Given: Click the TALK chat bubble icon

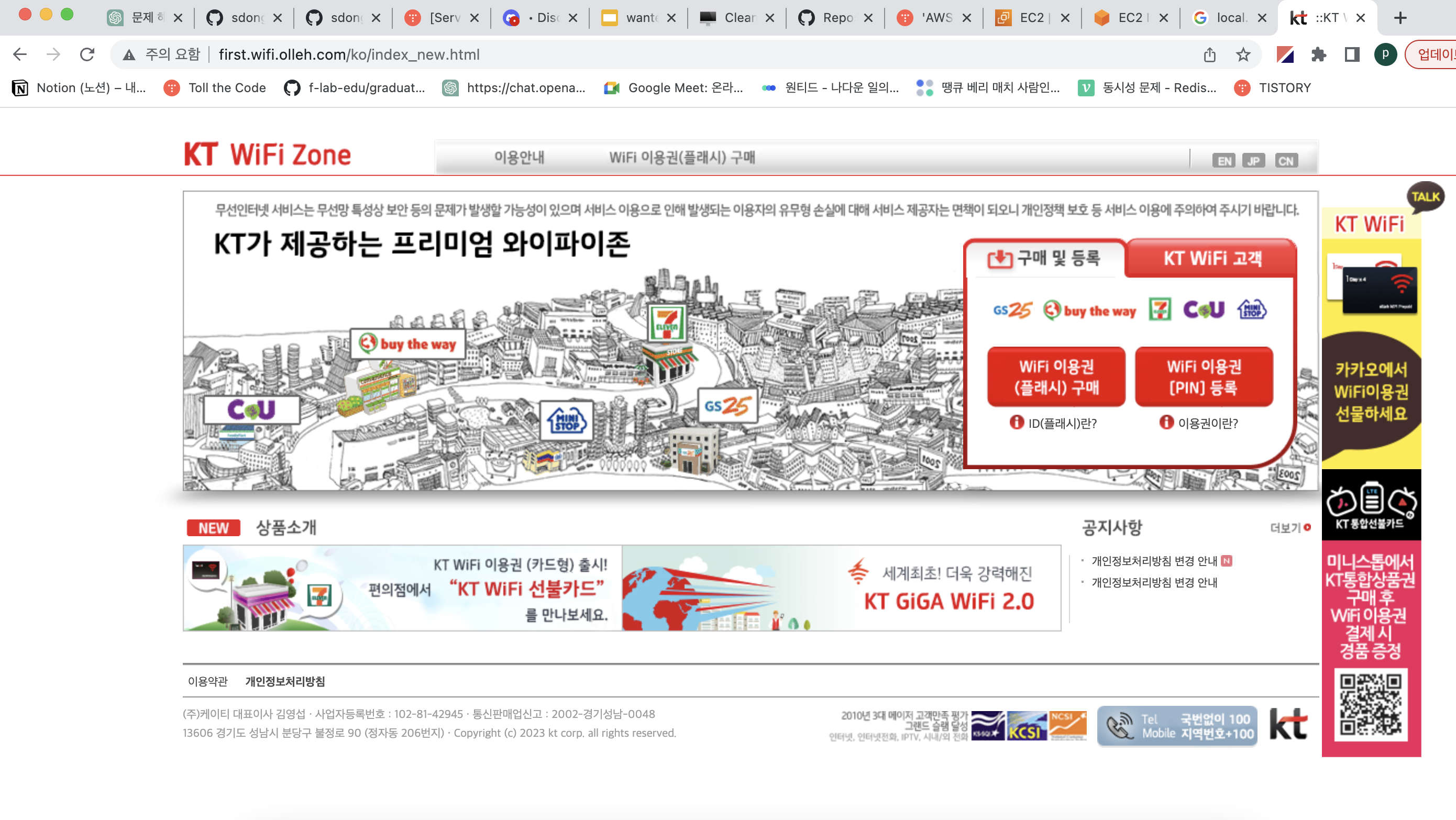Looking at the screenshot, I should coord(1425,197).
